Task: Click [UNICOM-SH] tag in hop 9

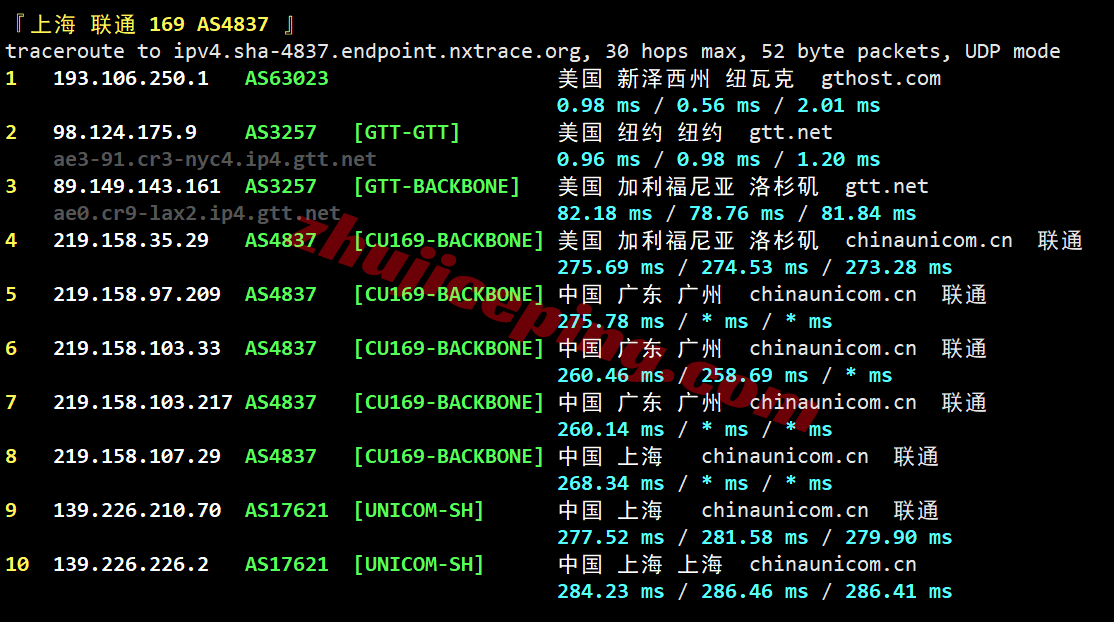Action: click(x=418, y=510)
